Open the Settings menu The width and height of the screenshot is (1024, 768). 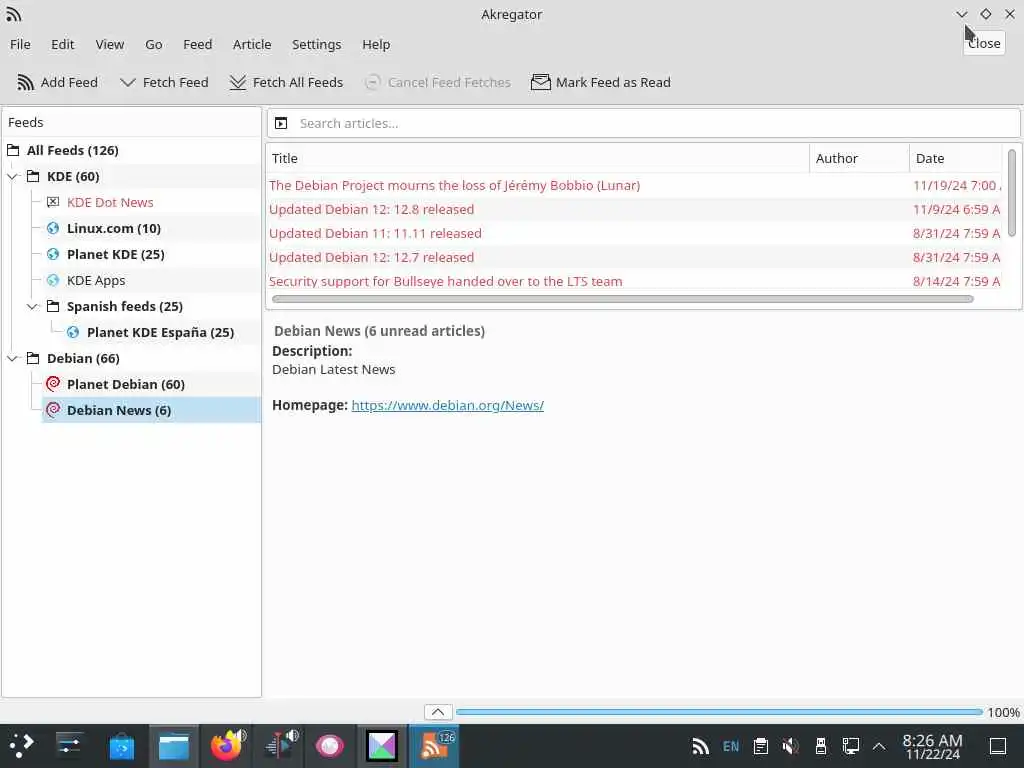[316, 44]
